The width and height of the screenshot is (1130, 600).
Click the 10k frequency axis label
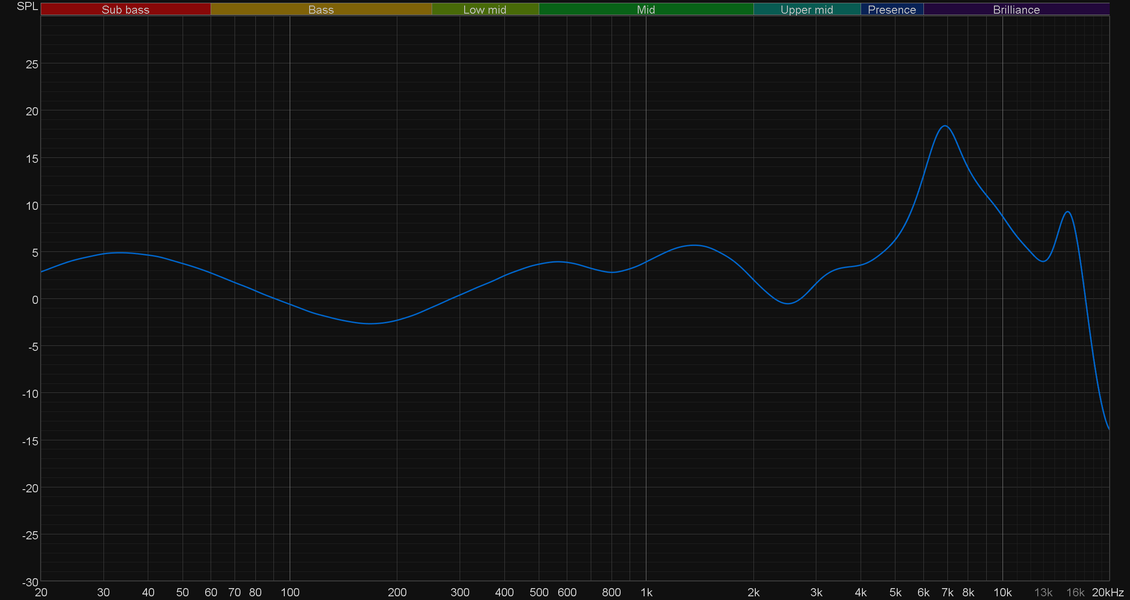1002,592
